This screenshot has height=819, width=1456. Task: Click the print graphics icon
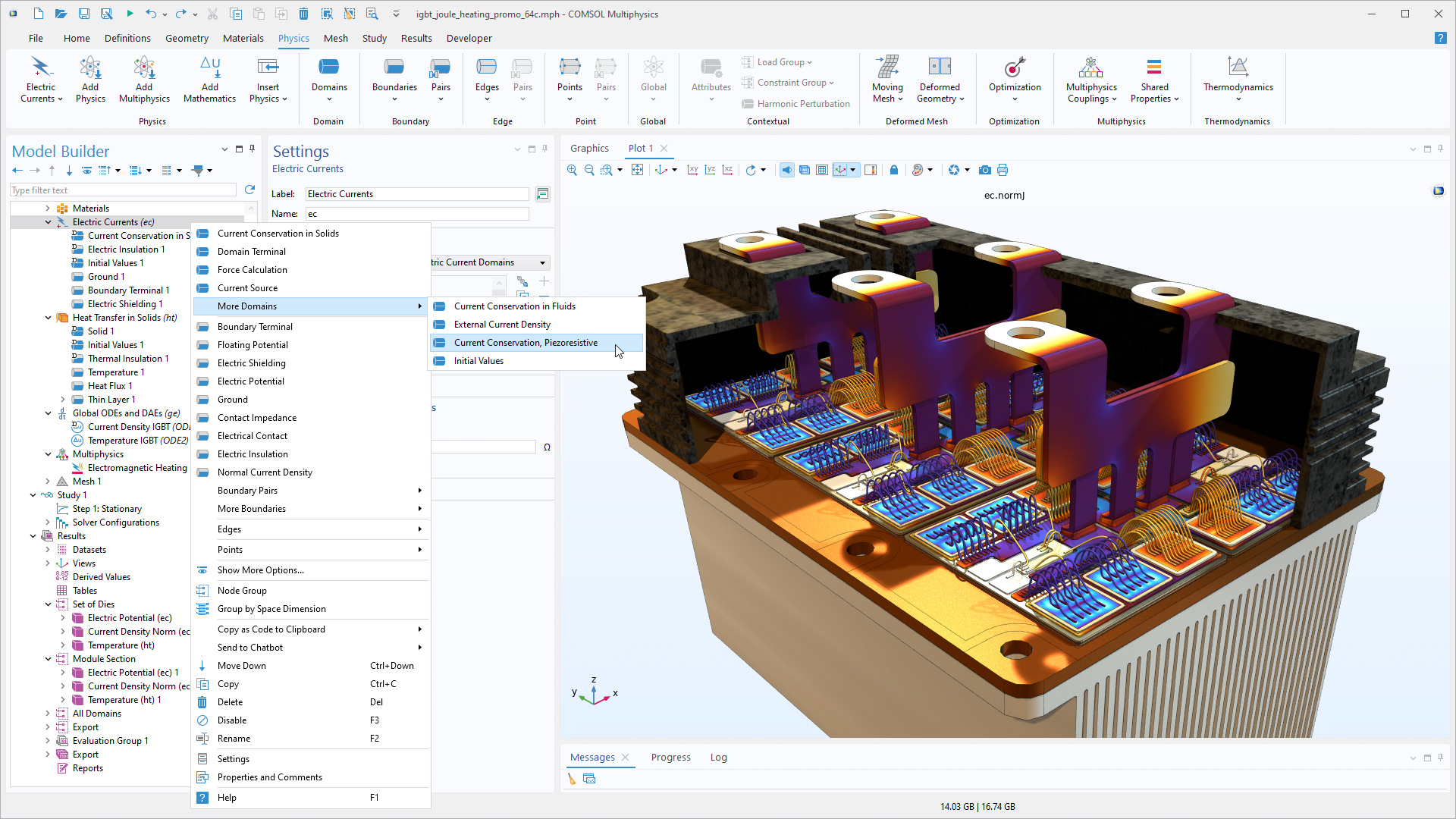click(1003, 170)
